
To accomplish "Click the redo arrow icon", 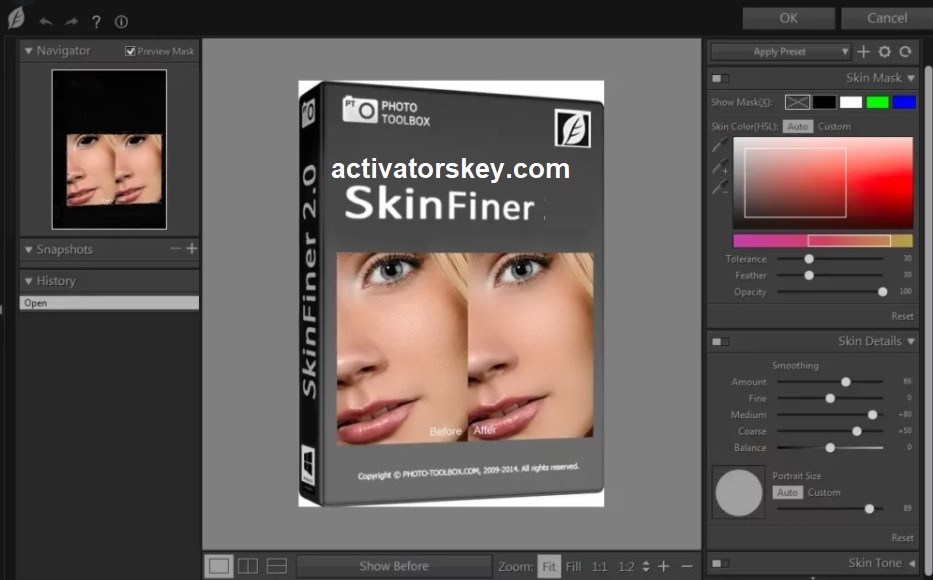I will 71,22.
